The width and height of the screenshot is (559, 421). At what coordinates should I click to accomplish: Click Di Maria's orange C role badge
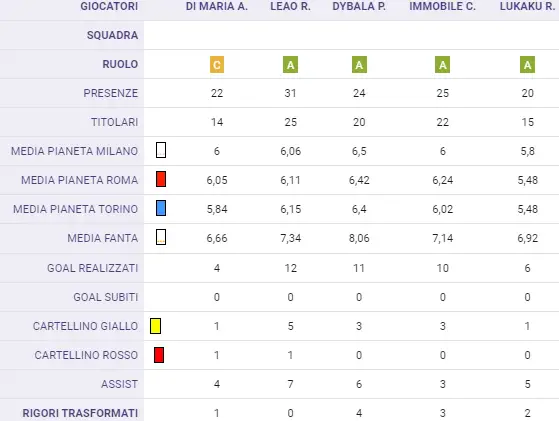click(x=217, y=65)
